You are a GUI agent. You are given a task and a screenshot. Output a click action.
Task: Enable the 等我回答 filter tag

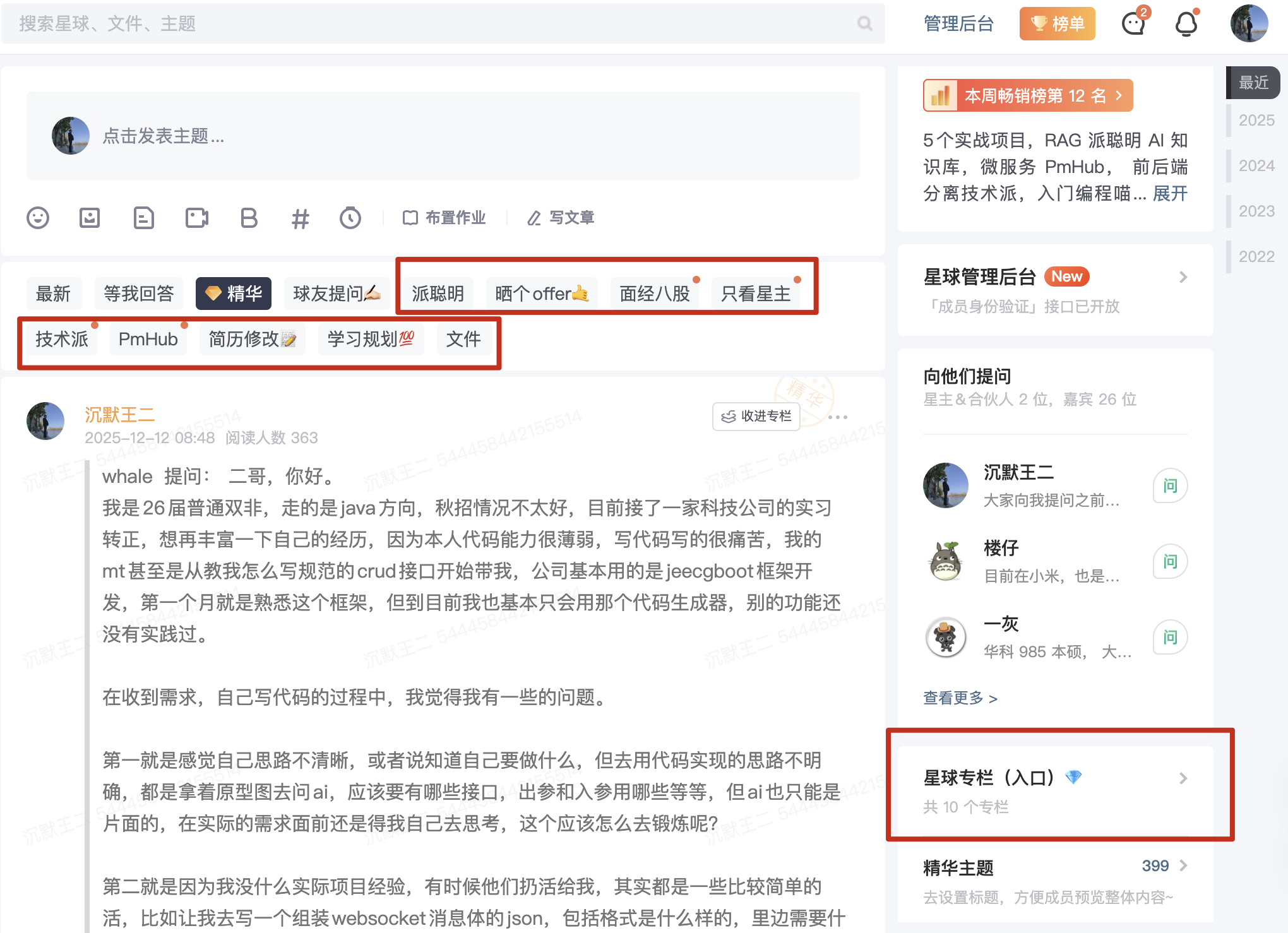pyautogui.click(x=139, y=294)
